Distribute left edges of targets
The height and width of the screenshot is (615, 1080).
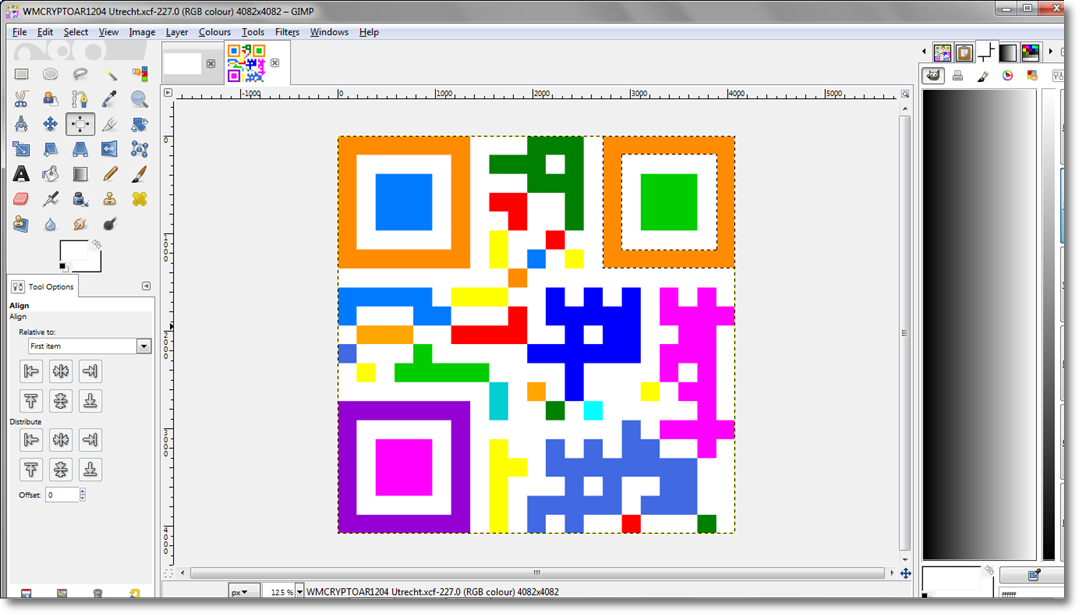[31, 440]
